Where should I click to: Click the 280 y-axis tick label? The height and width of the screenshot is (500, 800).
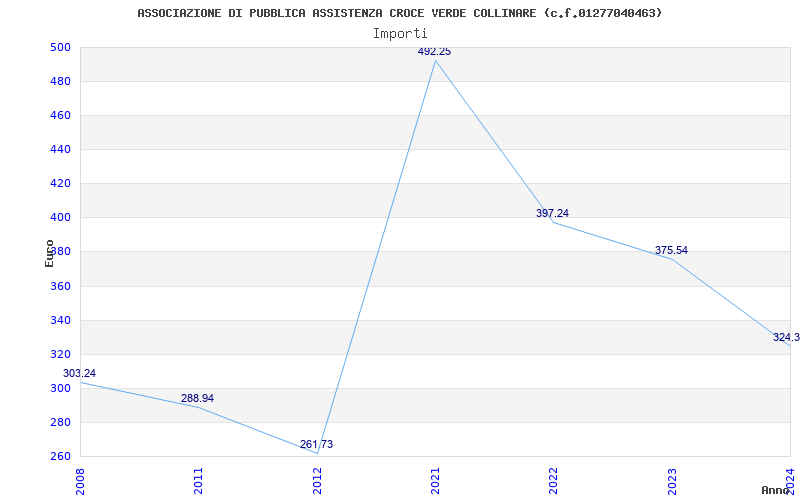pyautogui.click(x=59, y=422)
